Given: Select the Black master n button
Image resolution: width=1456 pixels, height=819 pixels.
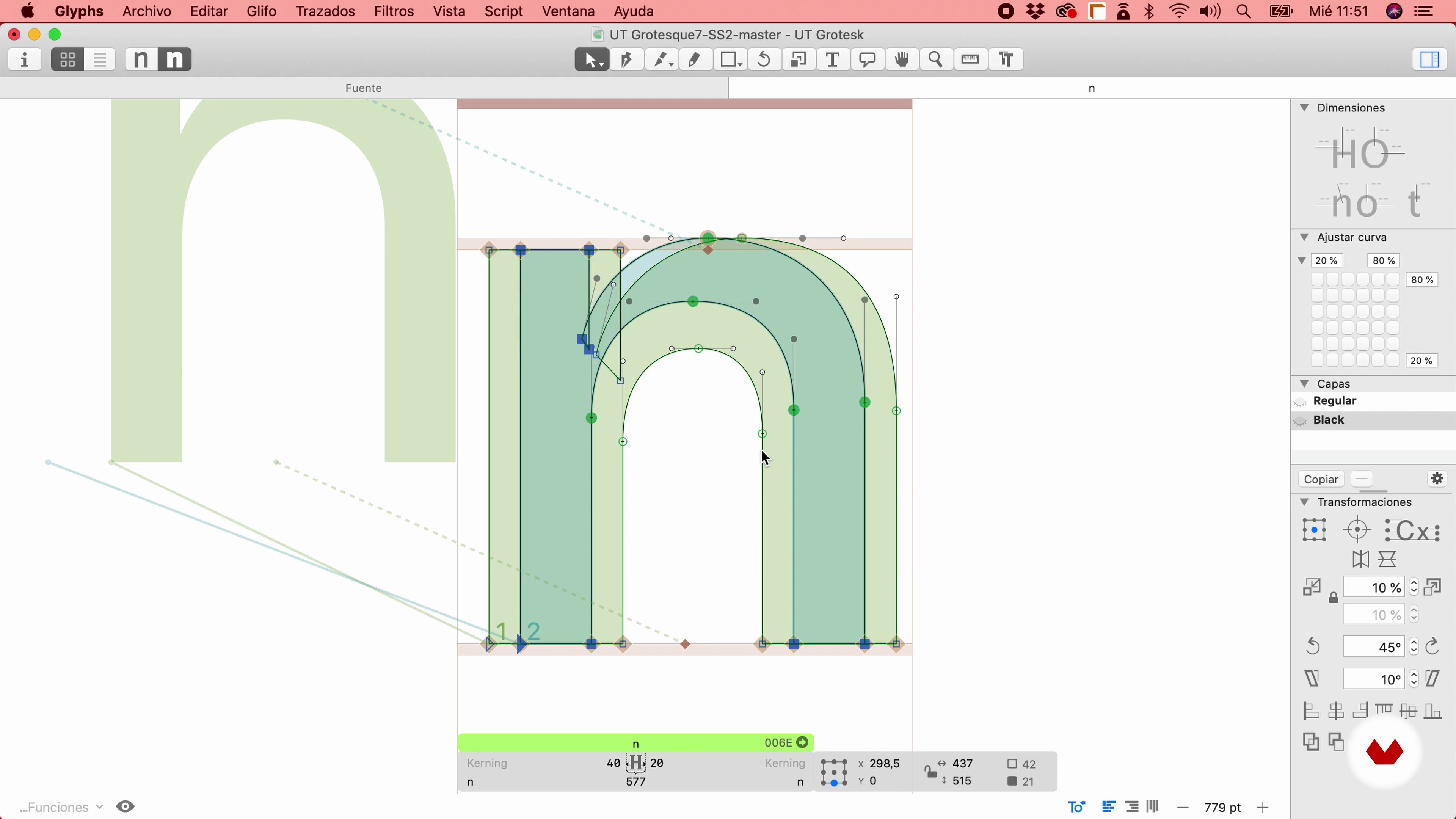Looking at the screenshot, I should (x=175, y=60).
